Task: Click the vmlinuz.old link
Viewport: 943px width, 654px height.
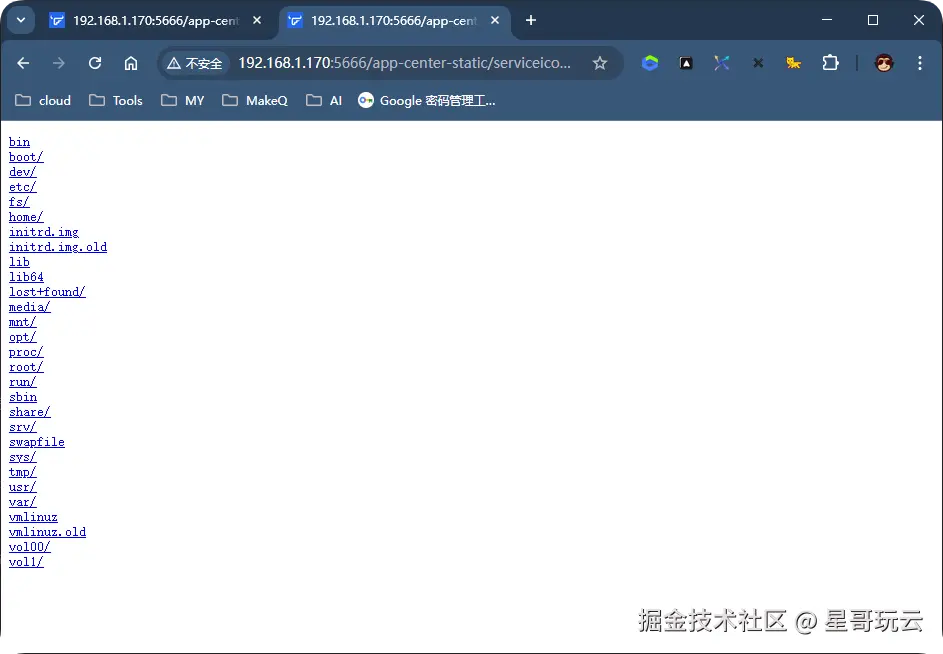Action: click(x=48, y=532)
